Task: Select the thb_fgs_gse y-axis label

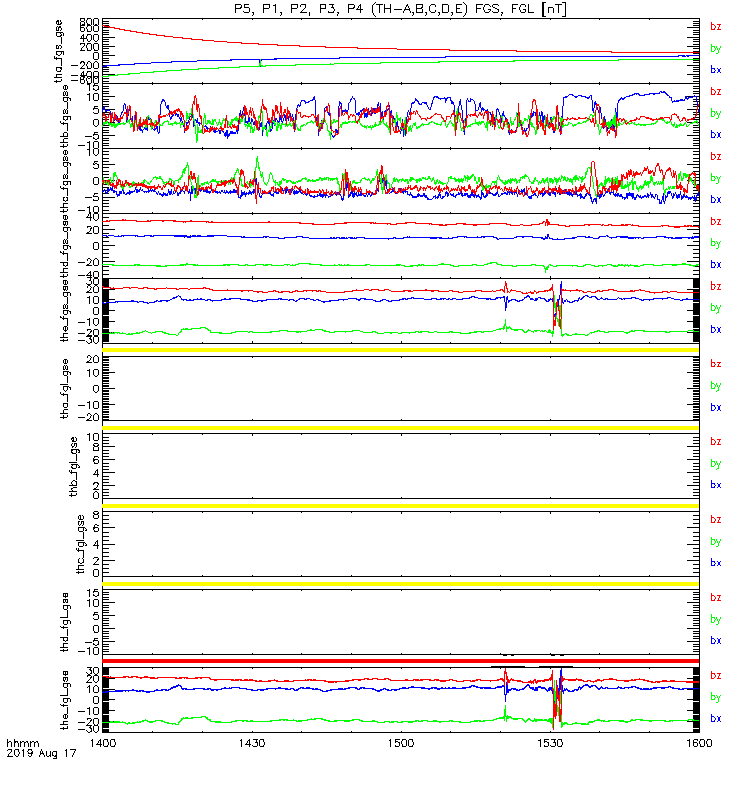Action: coord(65,116)
